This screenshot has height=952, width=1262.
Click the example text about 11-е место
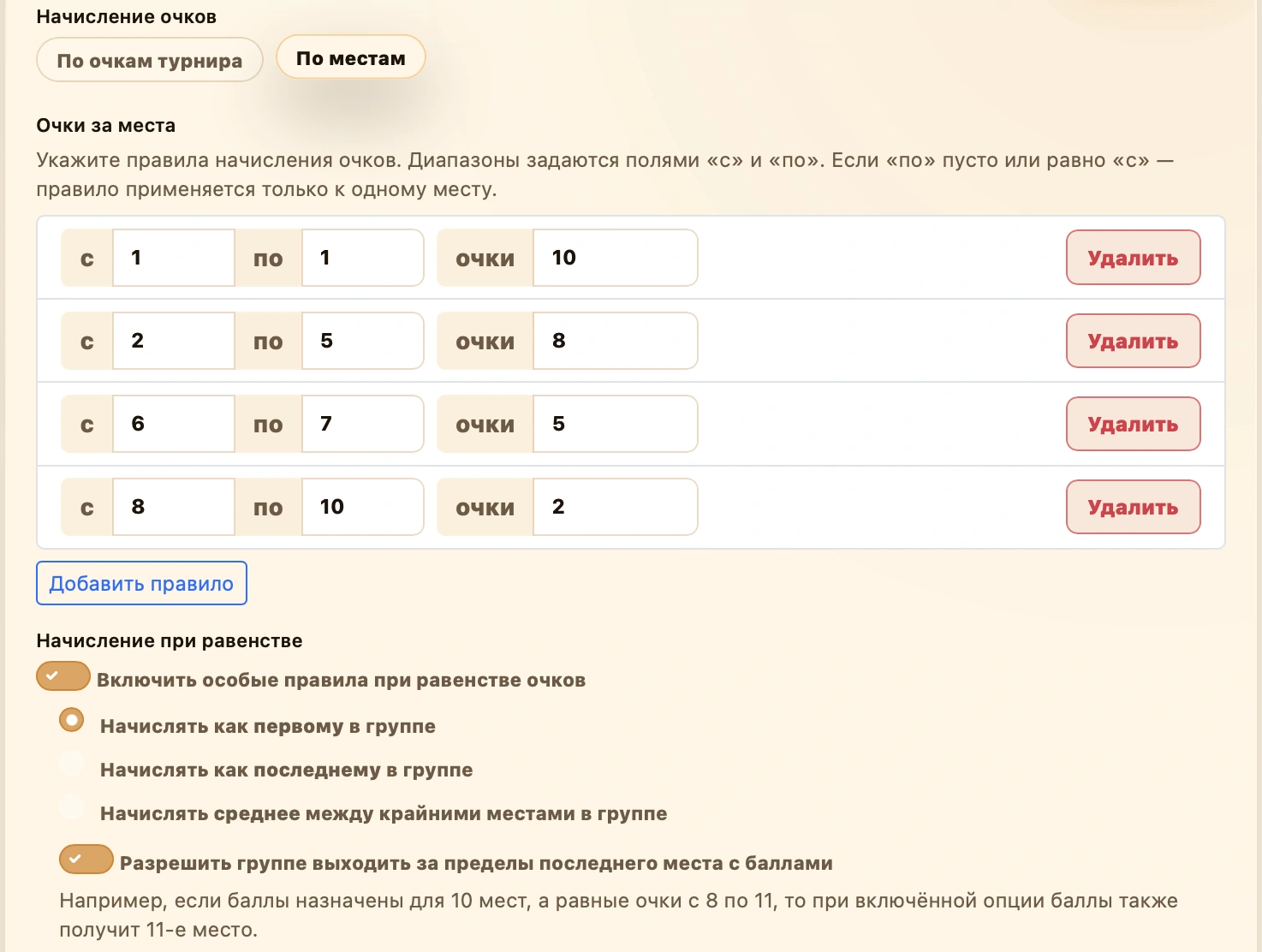click(x=619, y=915)
